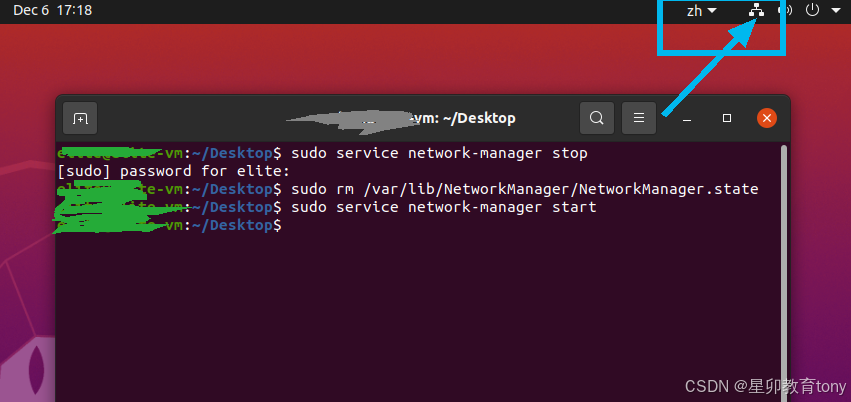Click the arrow beside the zh indicator
The width and height of the screenshot is (851, 402).
(x=712, y=10)
